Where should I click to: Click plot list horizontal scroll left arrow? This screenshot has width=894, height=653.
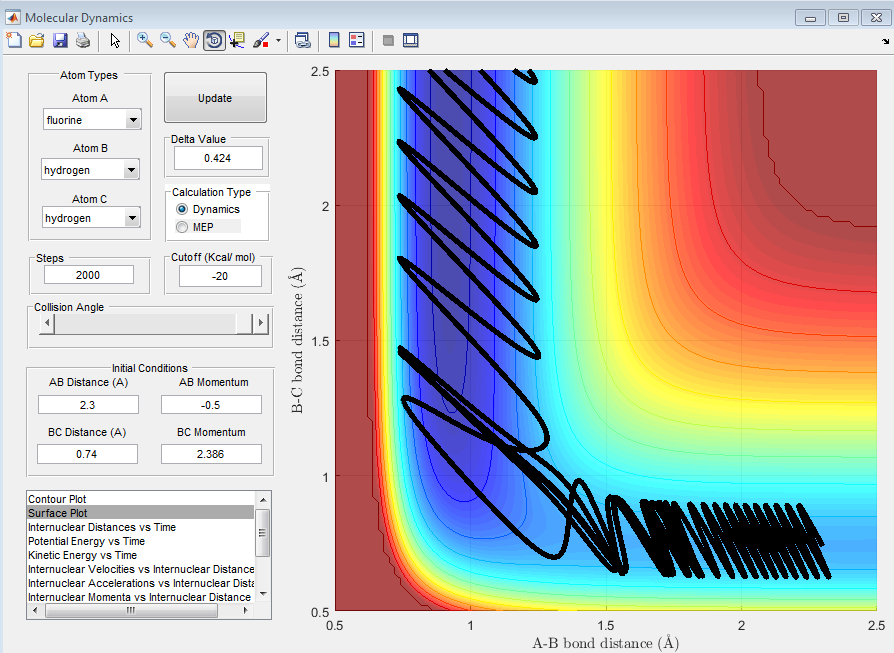tap(35, 610)
